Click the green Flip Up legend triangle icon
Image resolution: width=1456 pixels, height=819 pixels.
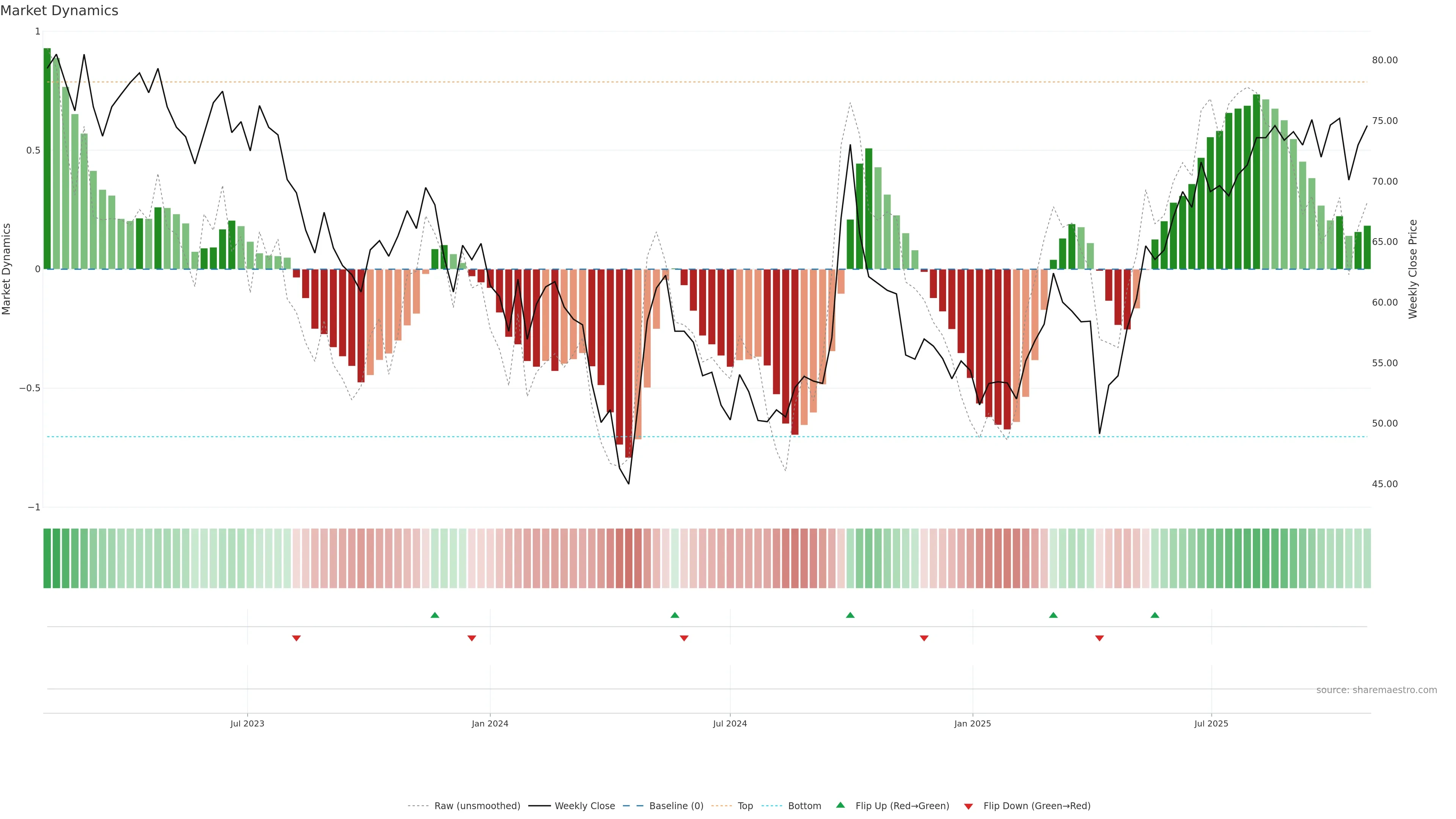pos(841,805)
